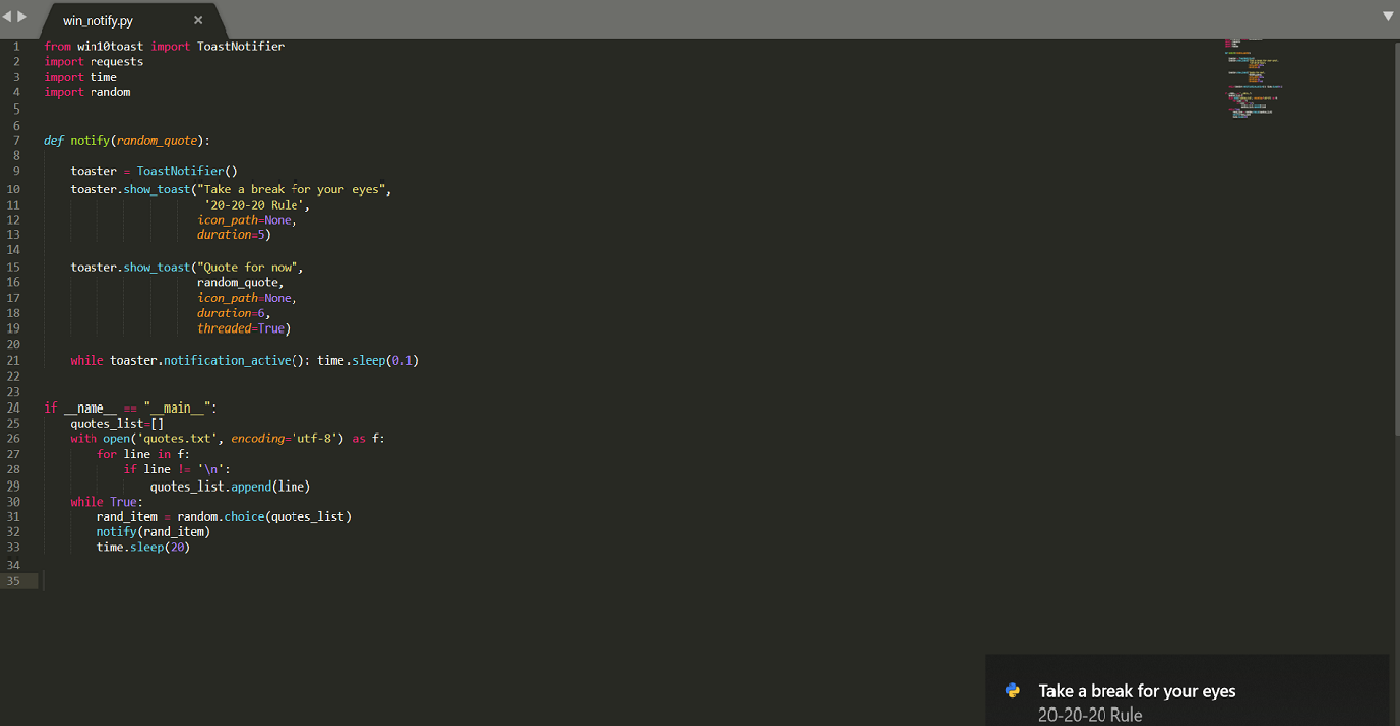Click notification_active on line 21

228,361
